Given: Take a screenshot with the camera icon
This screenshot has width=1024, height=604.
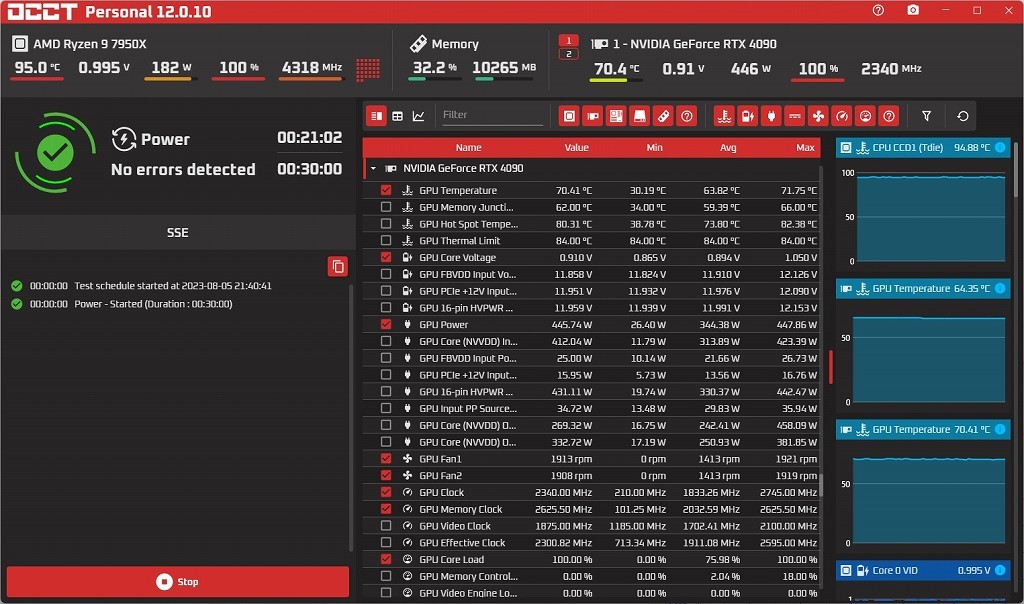Looking at the screenshot, I should pos(913,10).
